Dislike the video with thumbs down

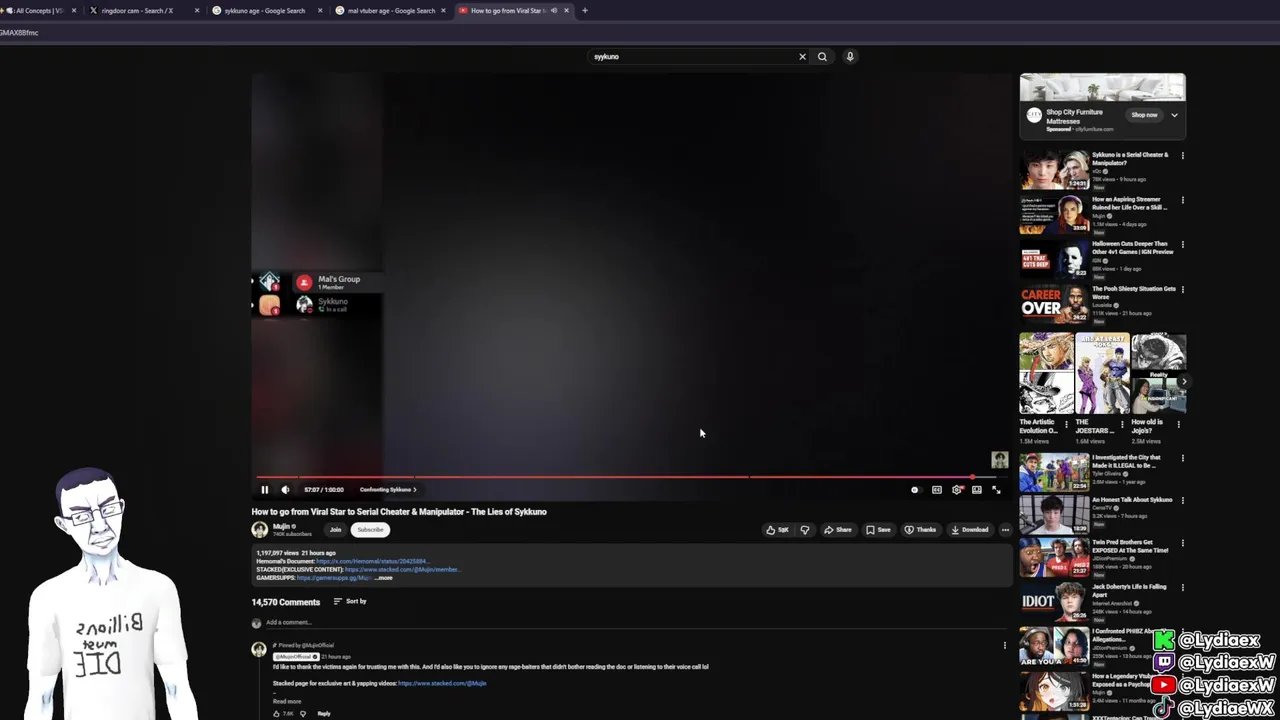point(804,530)
